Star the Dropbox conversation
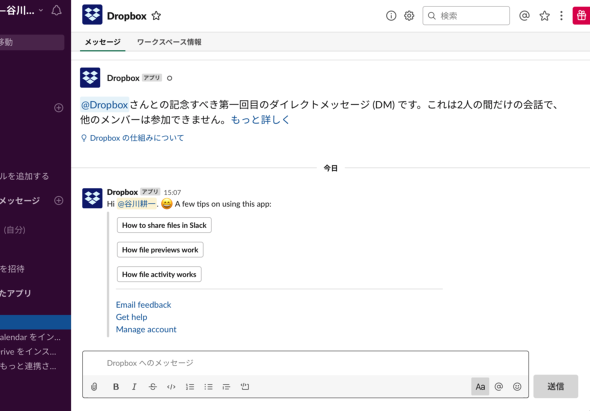This screenshot has height=411, width=590. (x=156, y=16)
